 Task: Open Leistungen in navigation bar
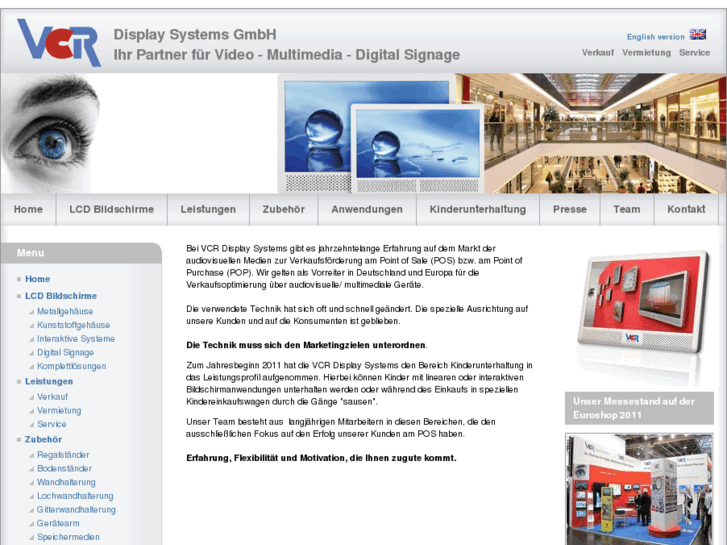[x=208, y=209]
